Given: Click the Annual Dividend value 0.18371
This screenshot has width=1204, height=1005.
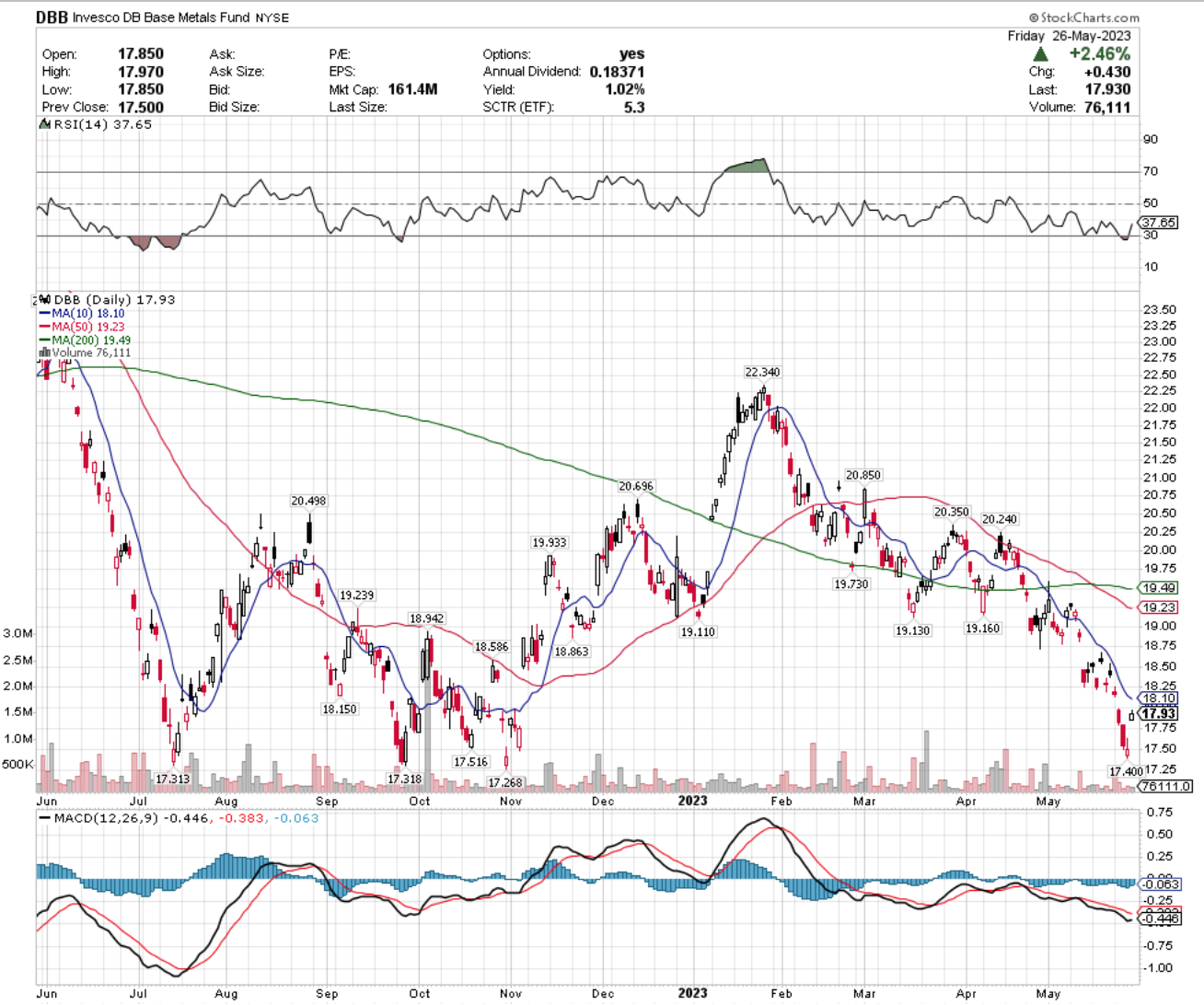Looking at the screenshot, I should click(617, 72).
